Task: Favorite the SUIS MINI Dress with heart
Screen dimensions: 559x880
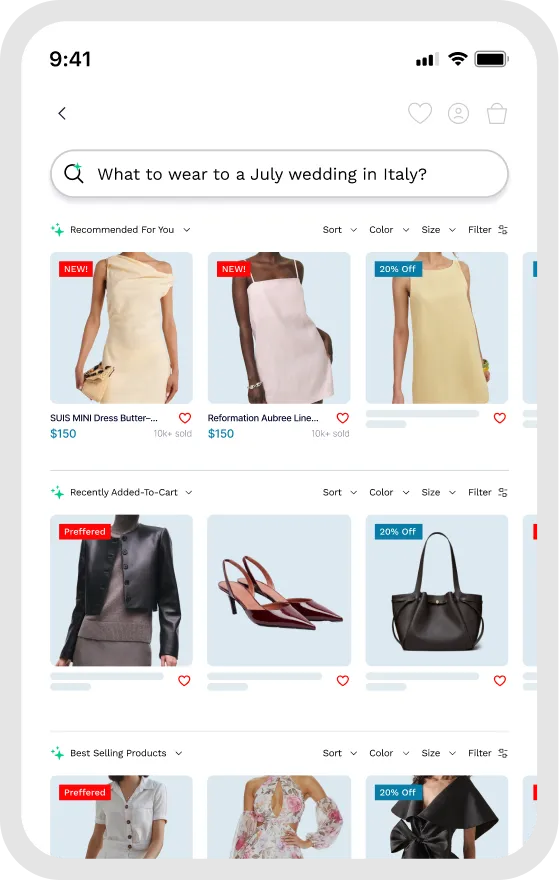Action: 185,418
